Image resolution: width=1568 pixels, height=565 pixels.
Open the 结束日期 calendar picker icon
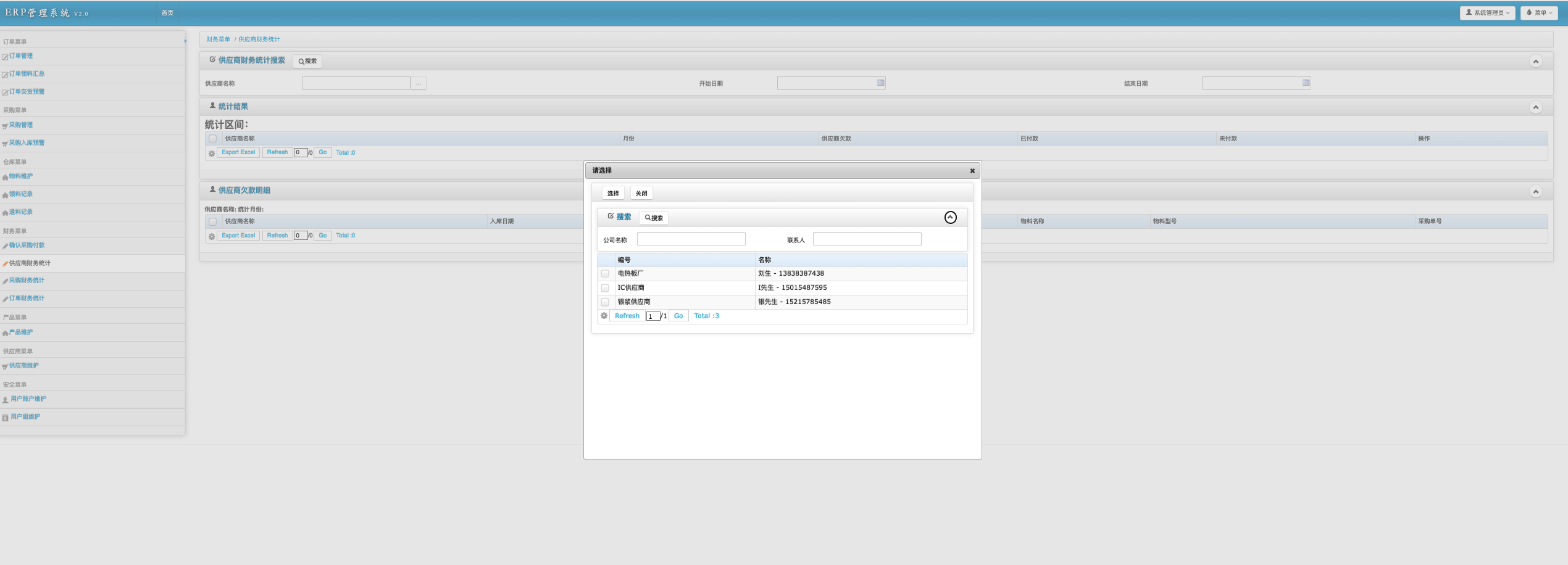click(x=1306, y=83)
